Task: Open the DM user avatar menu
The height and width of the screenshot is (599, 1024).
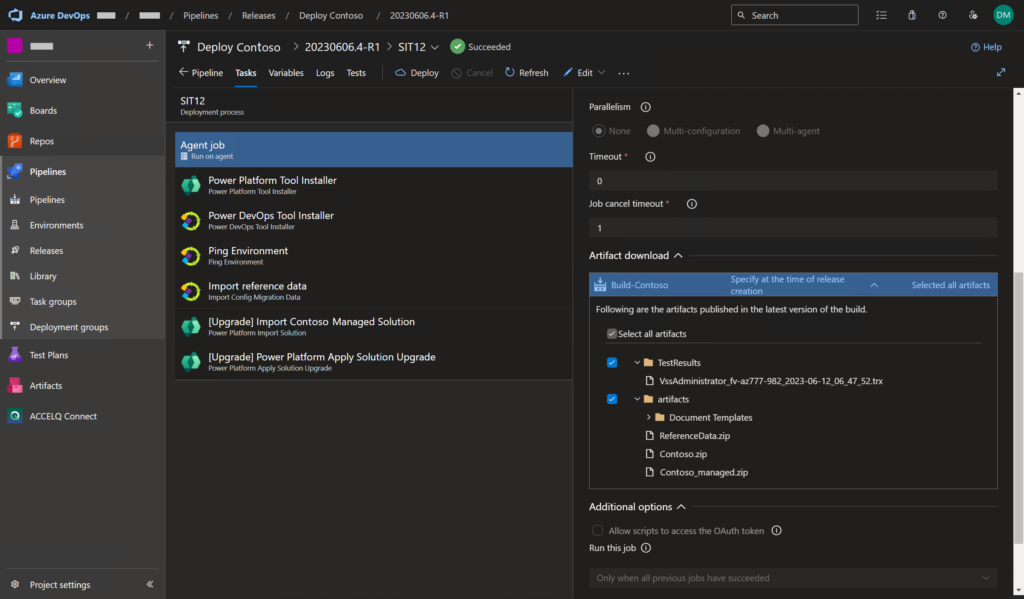Action: click(1002, 15)
